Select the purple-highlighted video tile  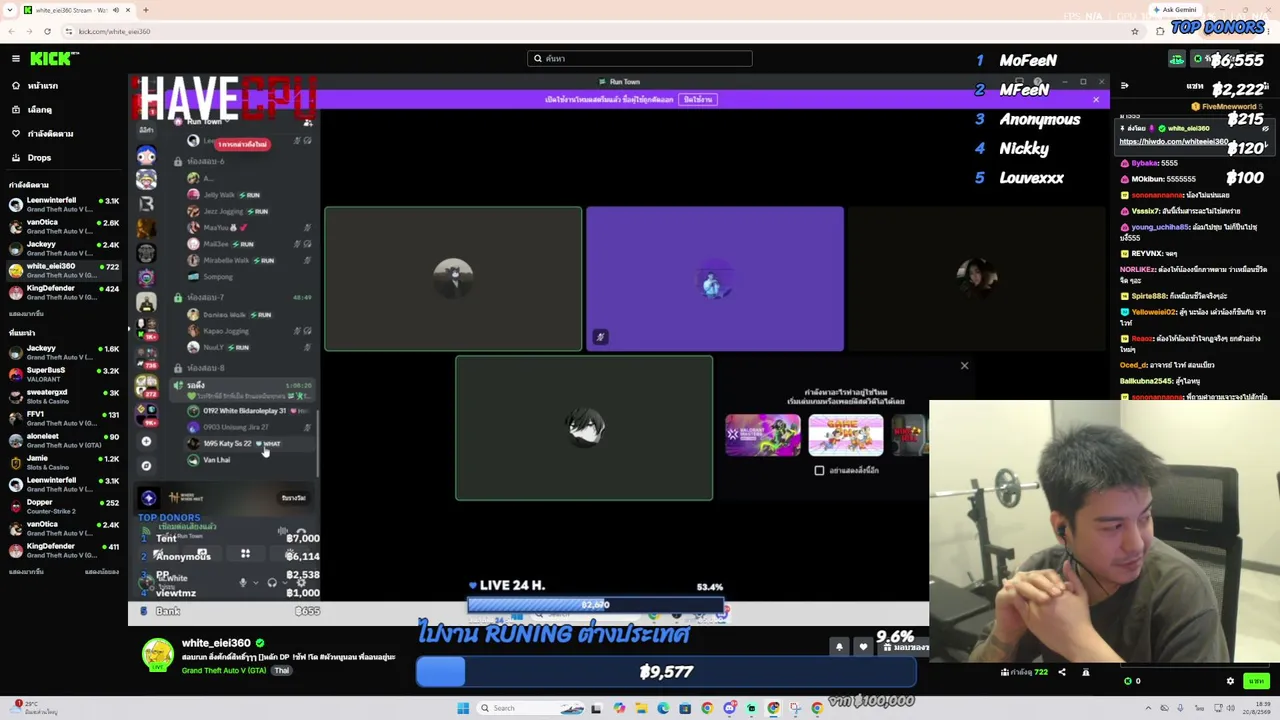715,279
